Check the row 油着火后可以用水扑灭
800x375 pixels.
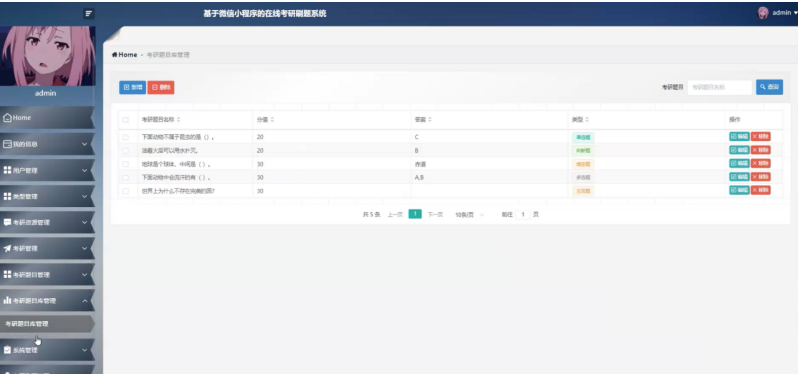(126, 151)
